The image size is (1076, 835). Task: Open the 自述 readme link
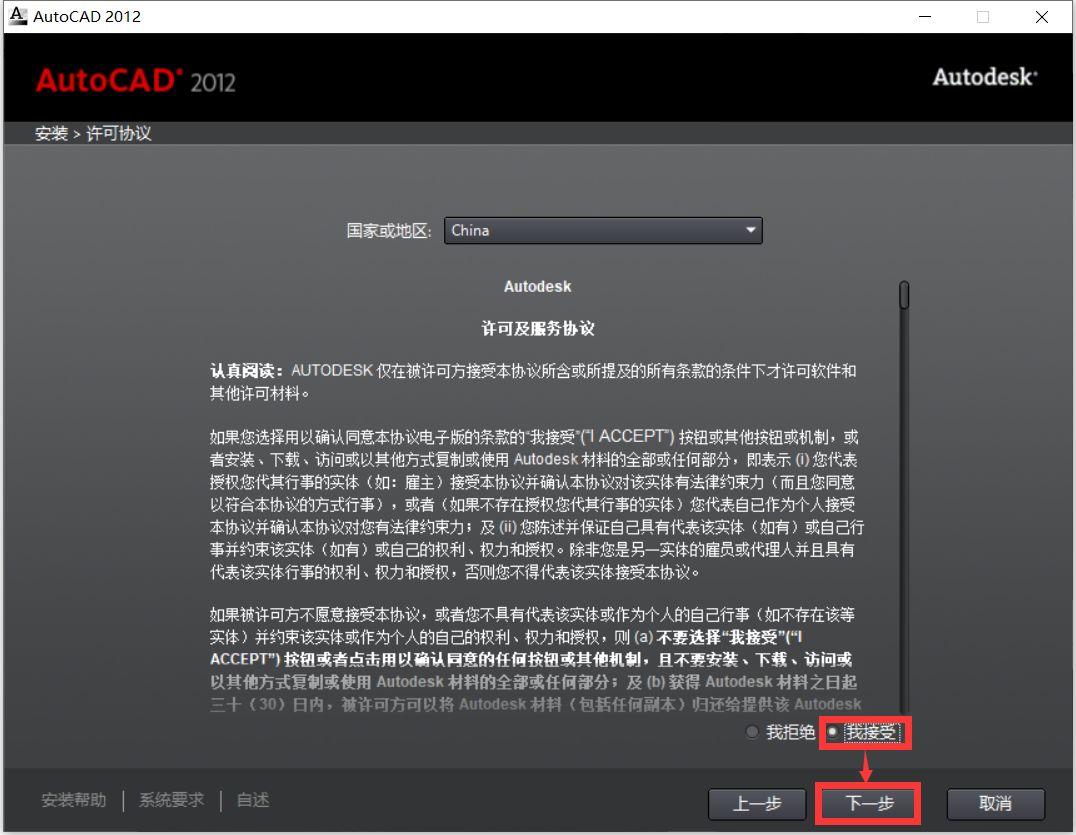click(251, 800)
